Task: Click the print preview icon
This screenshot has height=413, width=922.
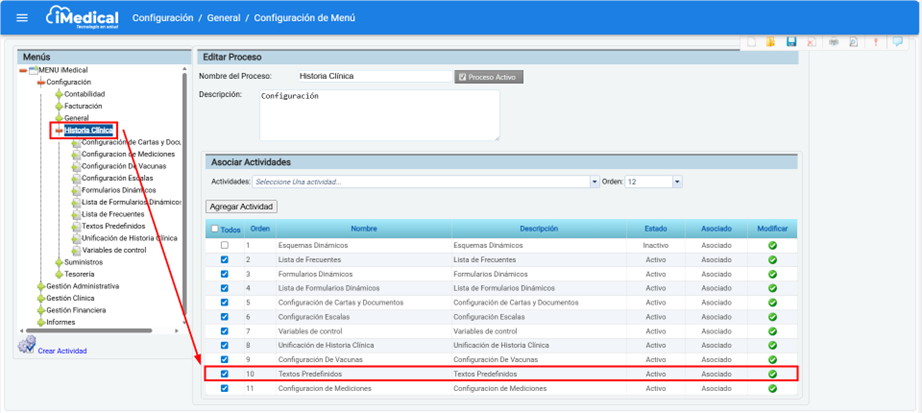Action: click(x=853, y=42)
